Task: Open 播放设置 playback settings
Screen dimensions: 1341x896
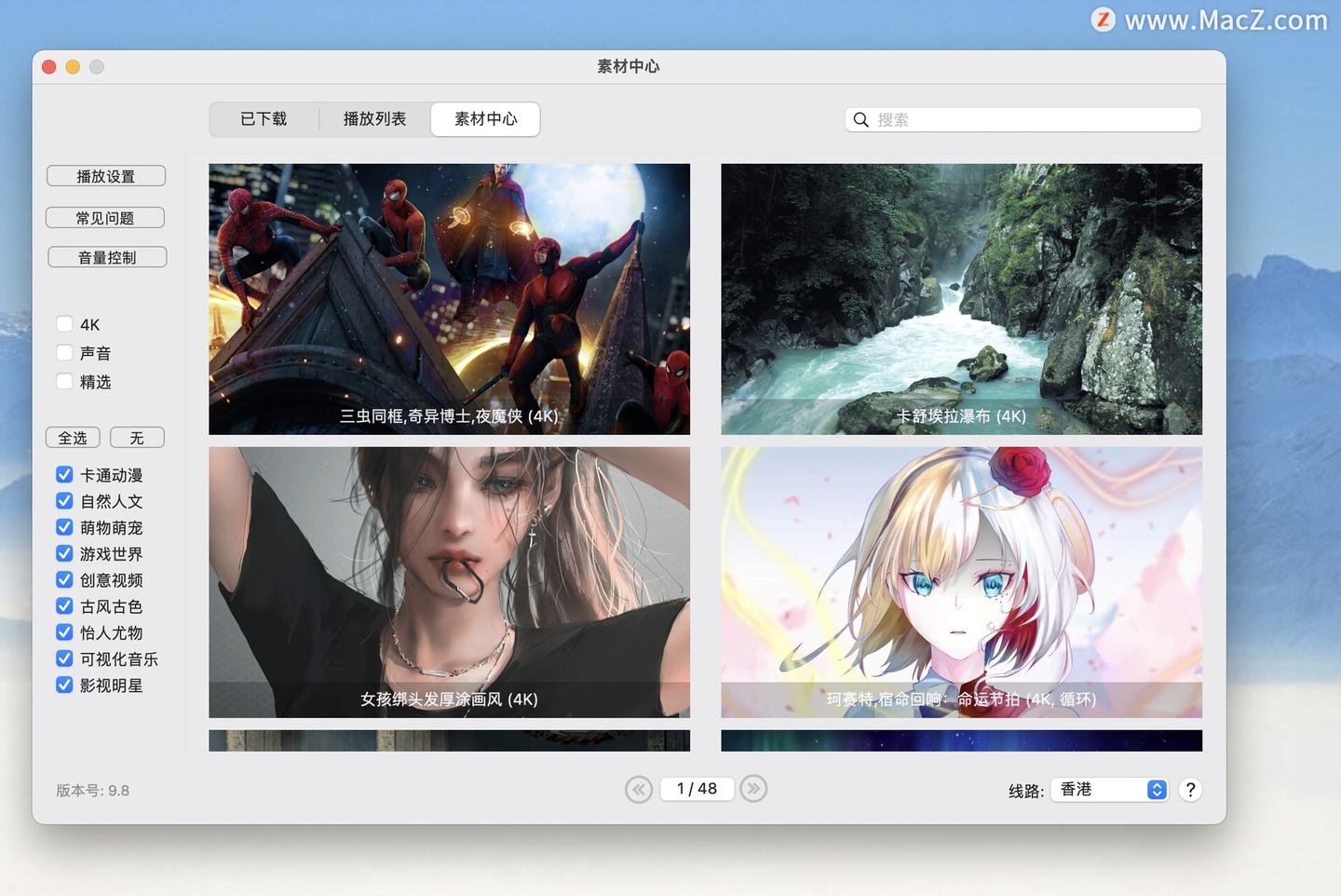Action: [x=106, y=176]
